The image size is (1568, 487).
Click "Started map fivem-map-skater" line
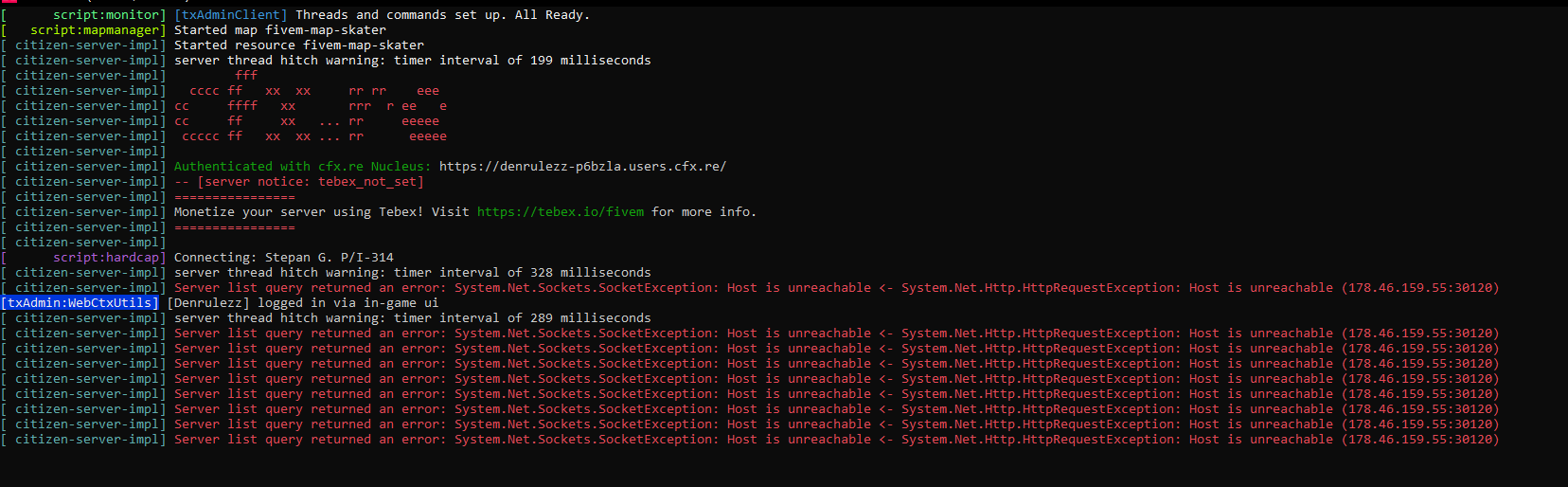coord(279,30)
